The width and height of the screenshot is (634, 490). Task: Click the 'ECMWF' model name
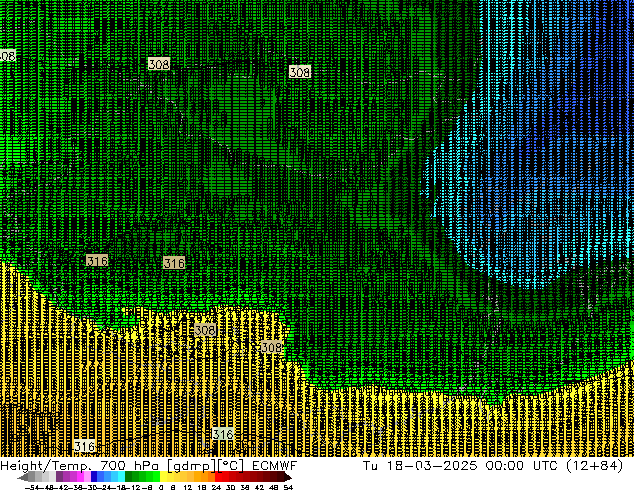[x=275, y=465]
